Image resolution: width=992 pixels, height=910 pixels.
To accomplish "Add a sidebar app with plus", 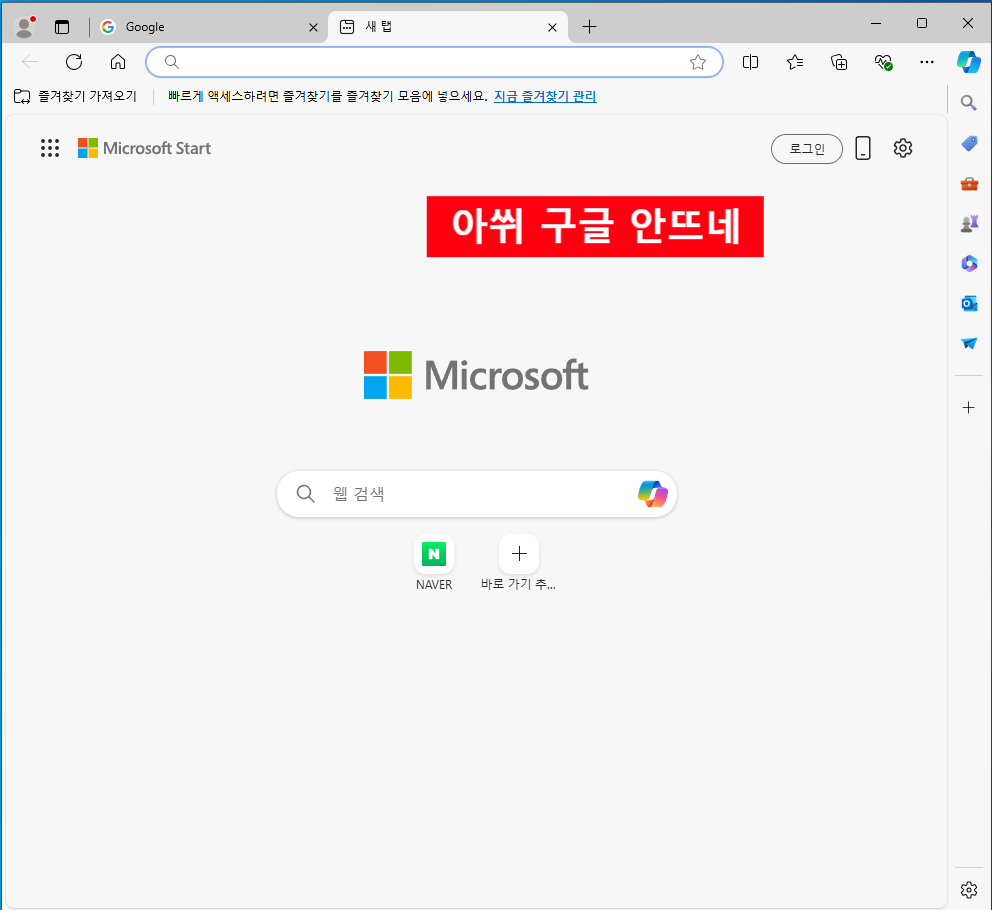I will coord(969,408).
